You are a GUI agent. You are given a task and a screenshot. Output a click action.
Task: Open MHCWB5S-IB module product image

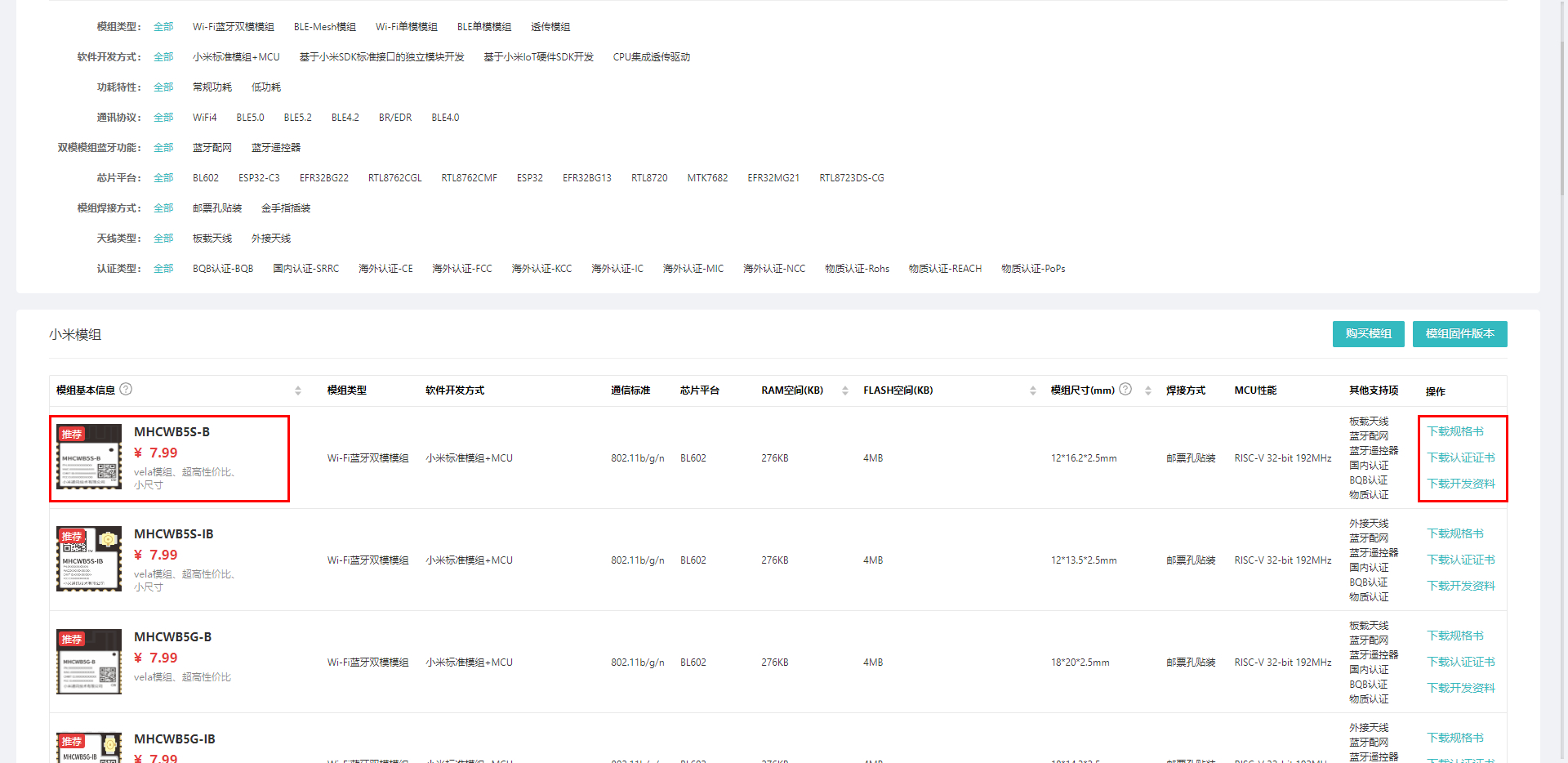tap(89, 559)
